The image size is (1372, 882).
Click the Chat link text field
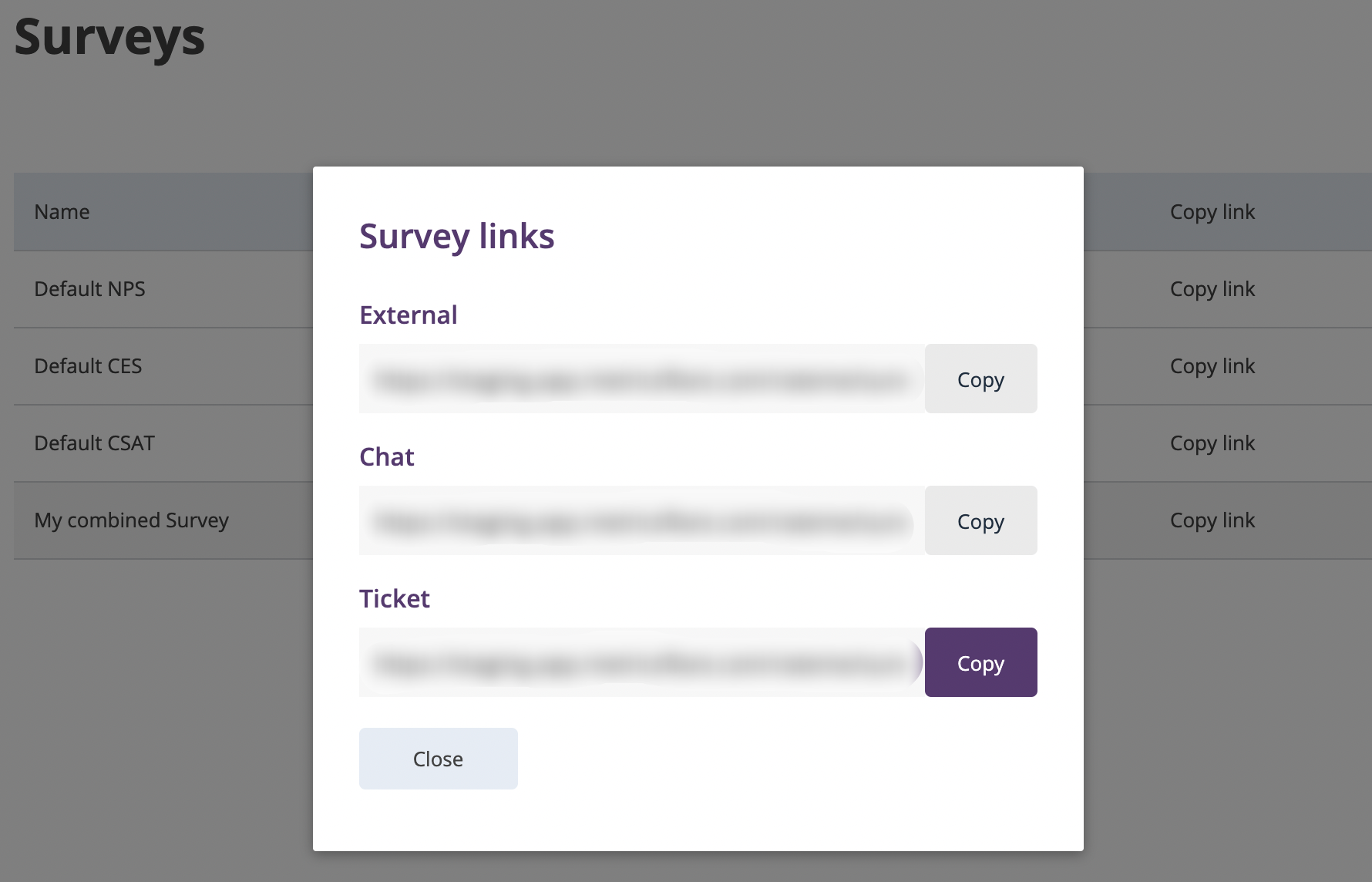click(x=641, y=520)
